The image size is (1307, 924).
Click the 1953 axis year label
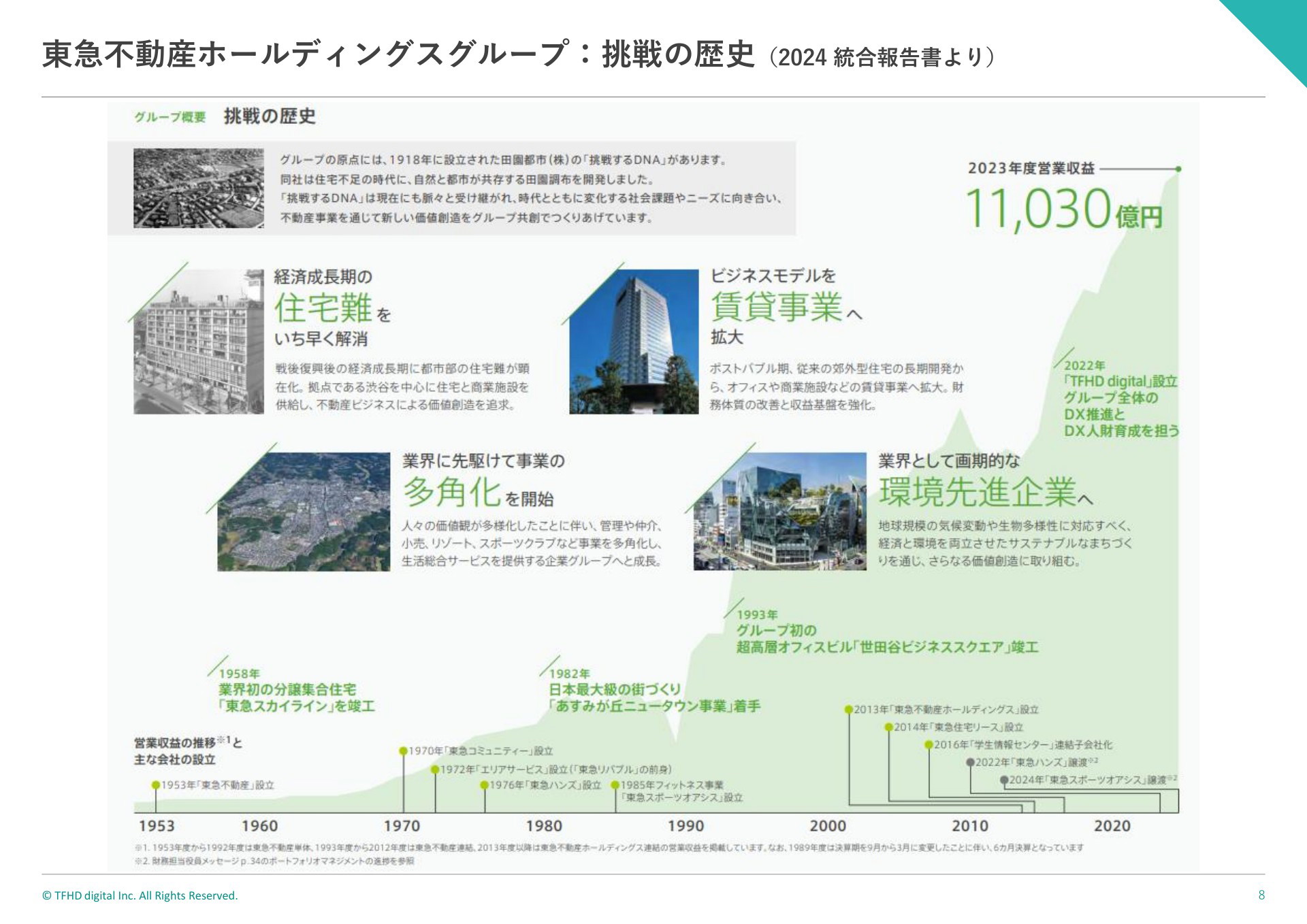157,826
